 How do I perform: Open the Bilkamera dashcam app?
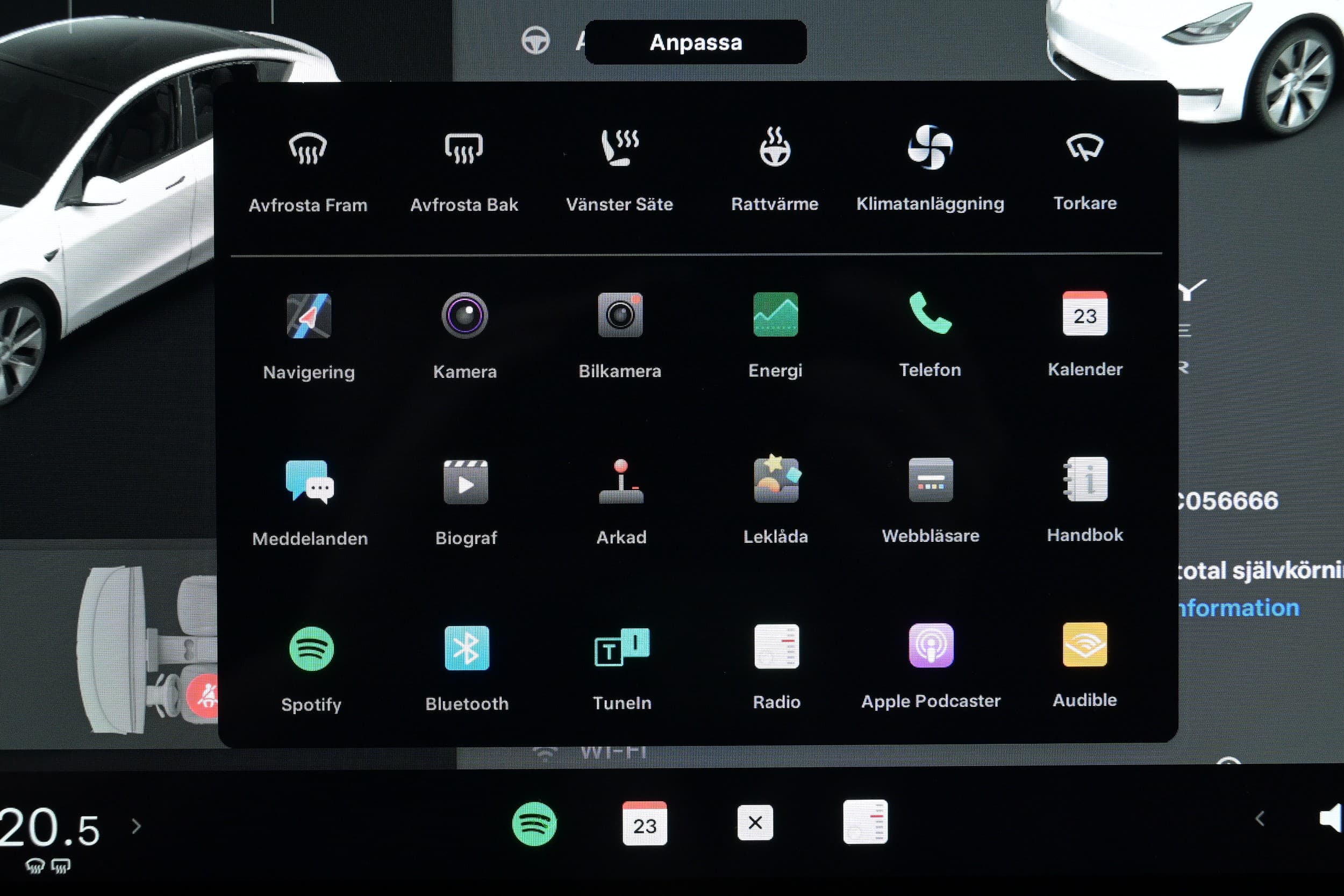coord(620,336)
